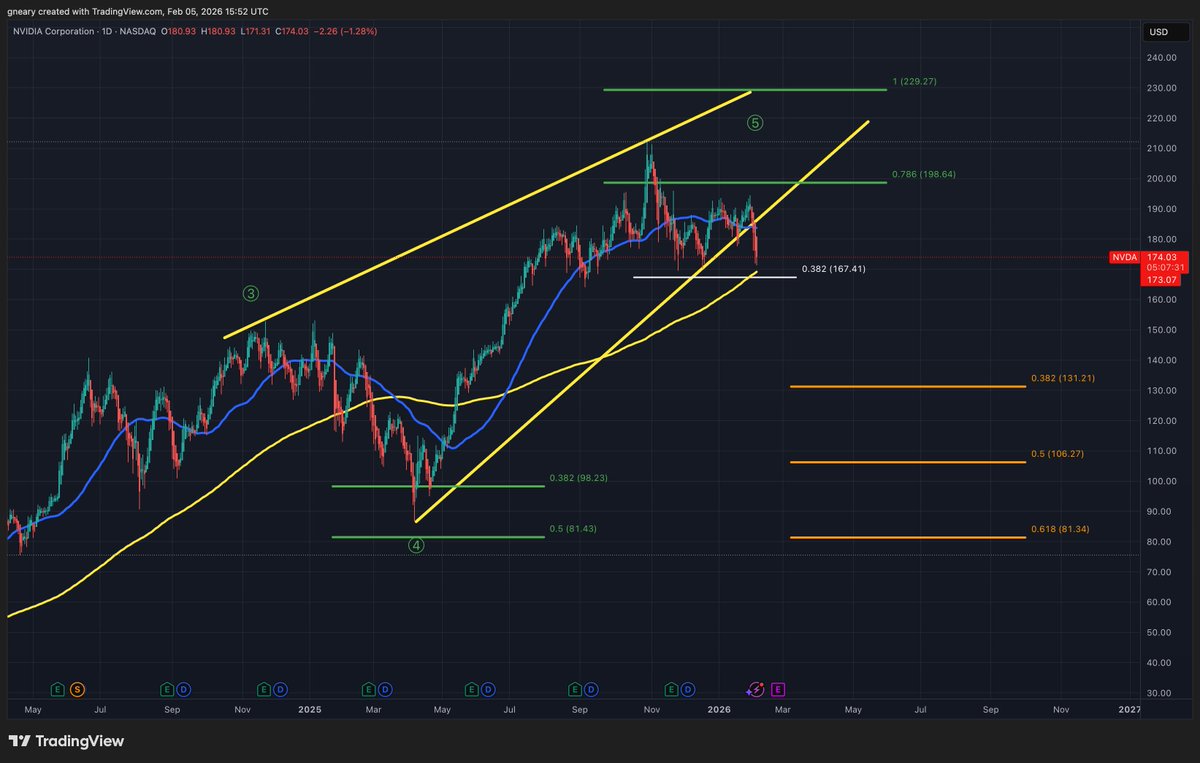Select the green 1 (229.27) Fibonacci label

click(914, 81)
